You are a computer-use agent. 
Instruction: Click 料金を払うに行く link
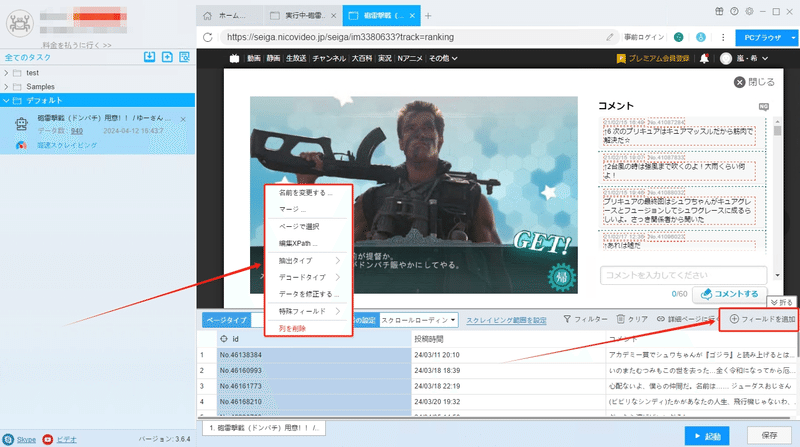(77, 45)
